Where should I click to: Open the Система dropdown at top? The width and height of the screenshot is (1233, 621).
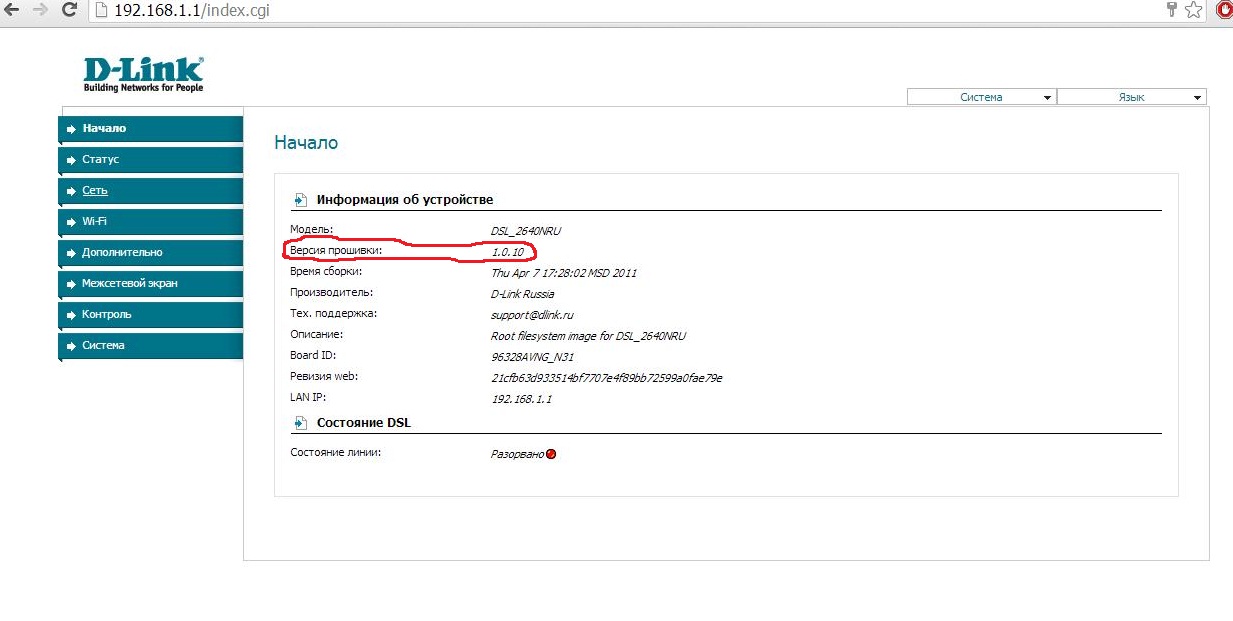click(981, 97)
